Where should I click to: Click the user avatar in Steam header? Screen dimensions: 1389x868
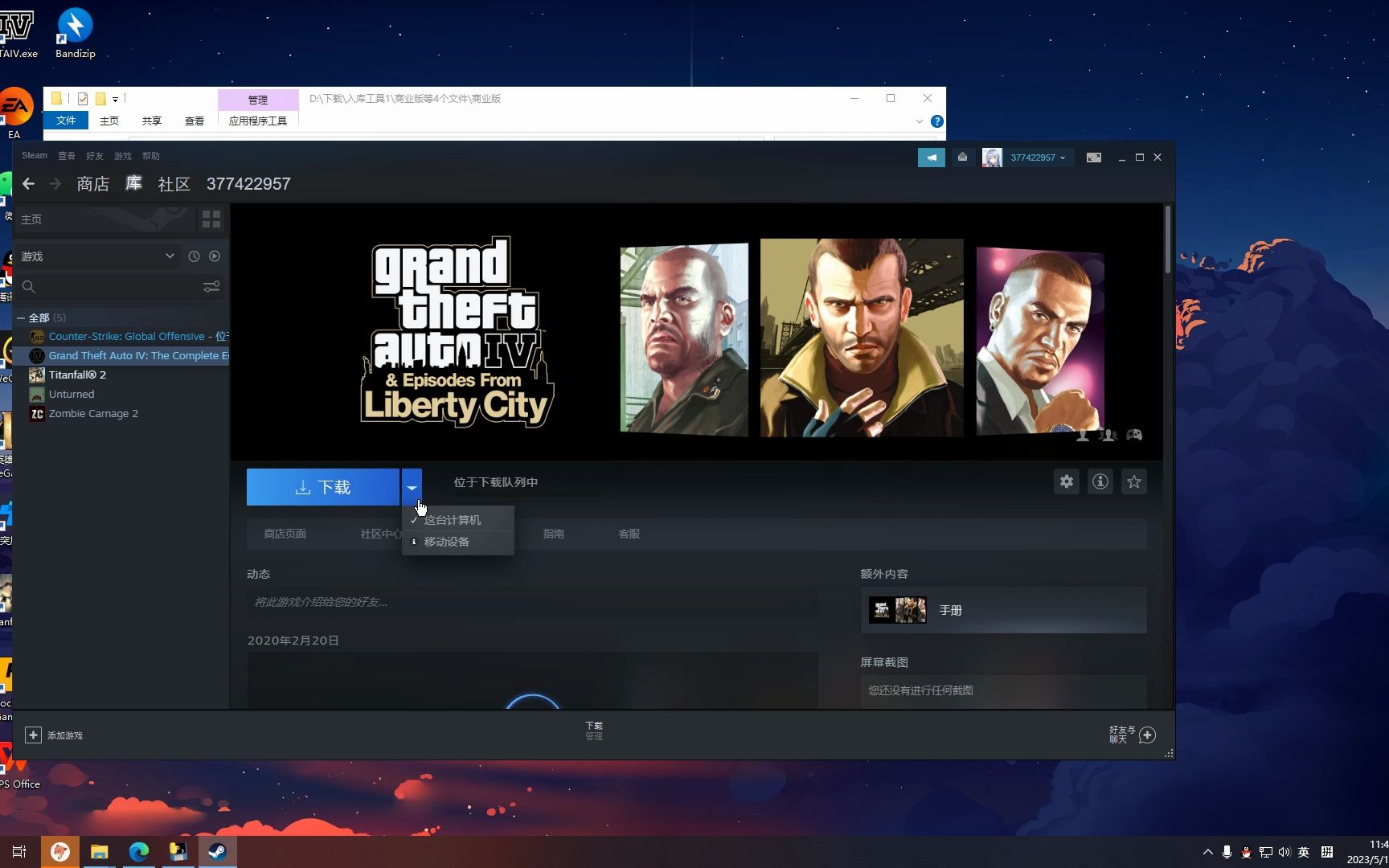(992, 158)
